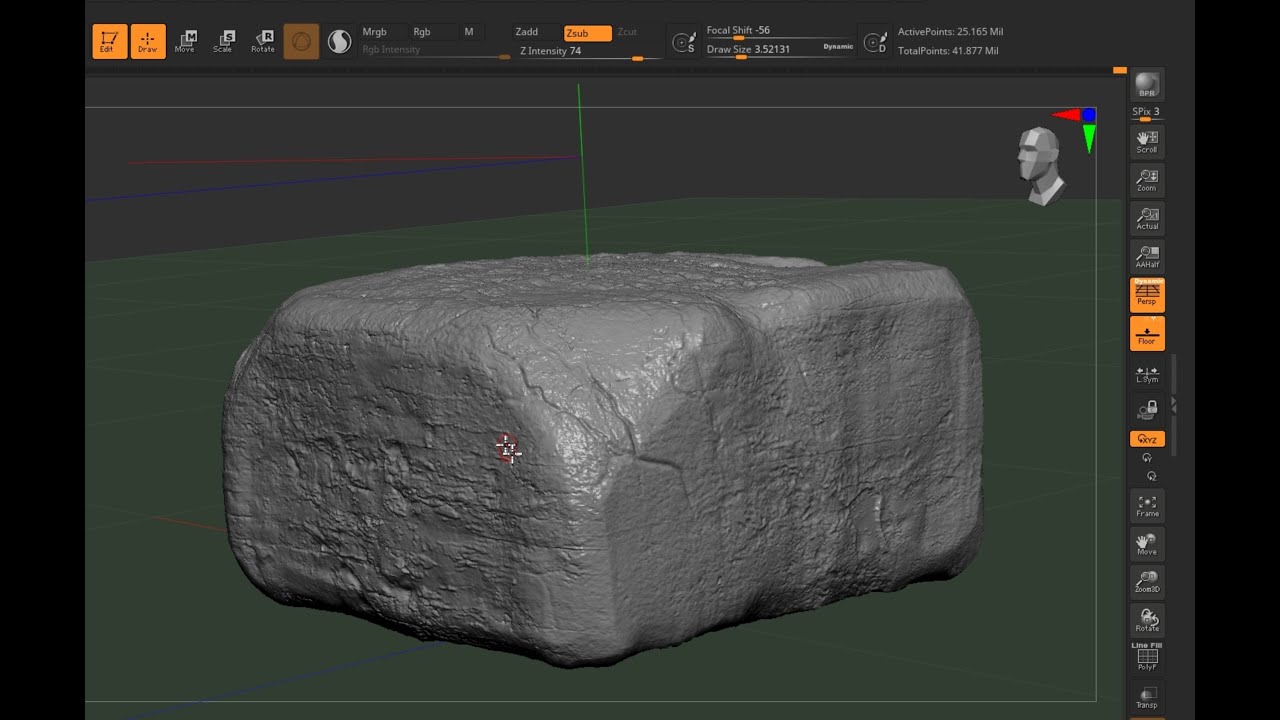Frame the mesh with the Frame button
Viewport: 1280px width, 720px height.
coord(1147,506)
